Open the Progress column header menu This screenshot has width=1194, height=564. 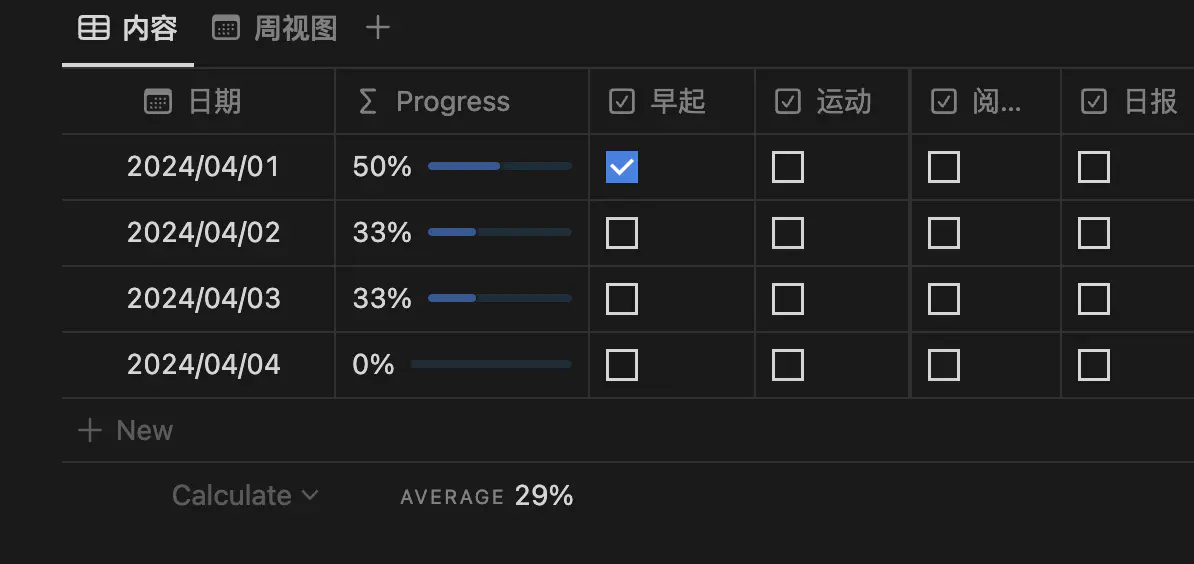click(x=452, y=101)
